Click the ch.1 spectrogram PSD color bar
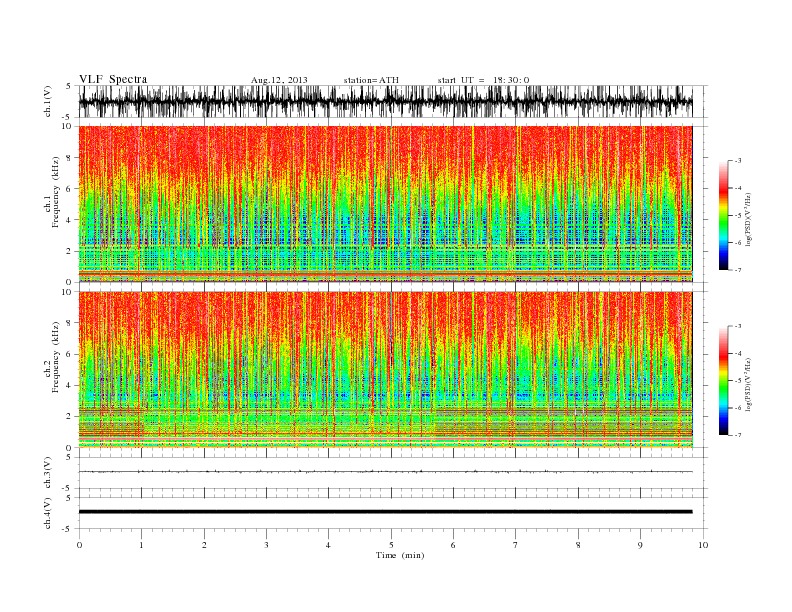 pyautogui.click(x=723, y=215)
